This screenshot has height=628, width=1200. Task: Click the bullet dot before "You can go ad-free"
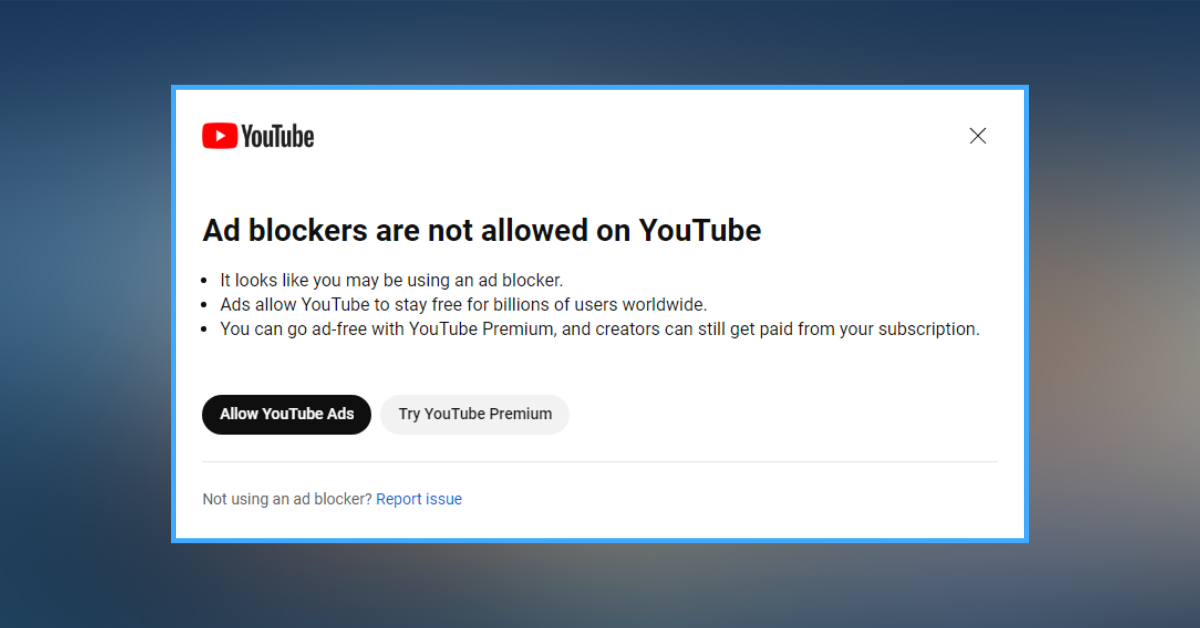click(206, 330)
